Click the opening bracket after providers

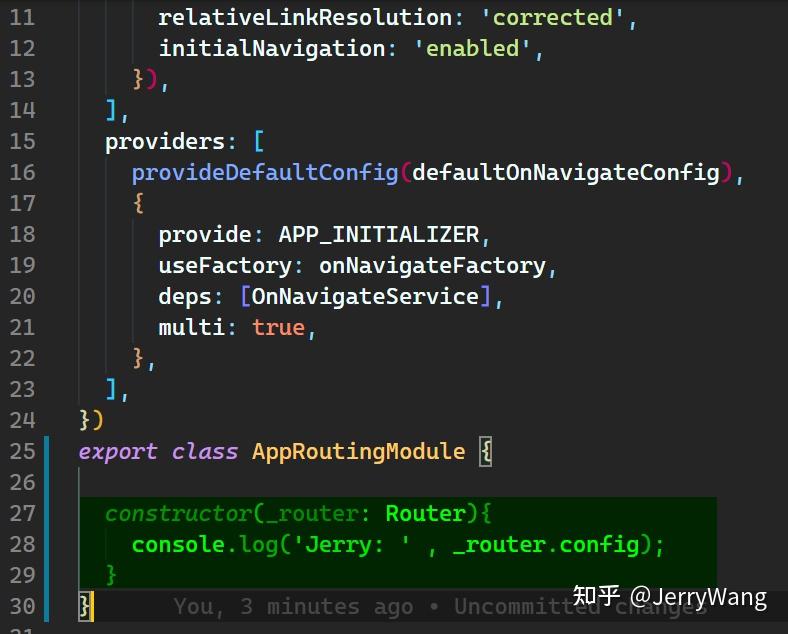coord(258,142)
